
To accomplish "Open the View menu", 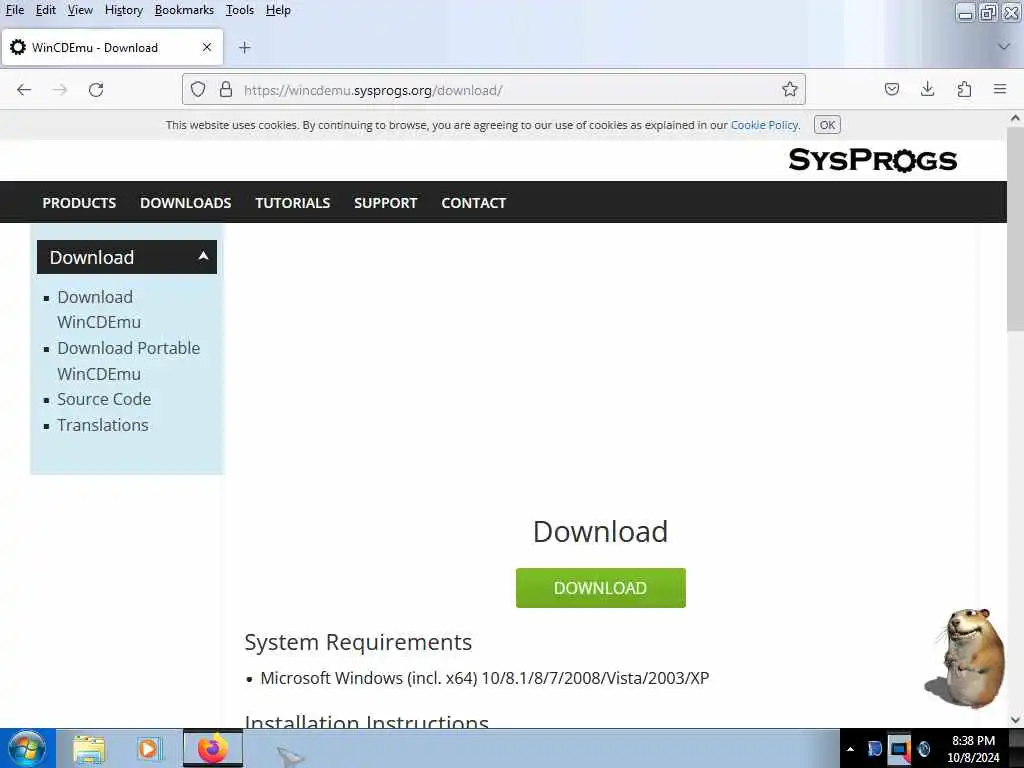I will pos(80,10).
